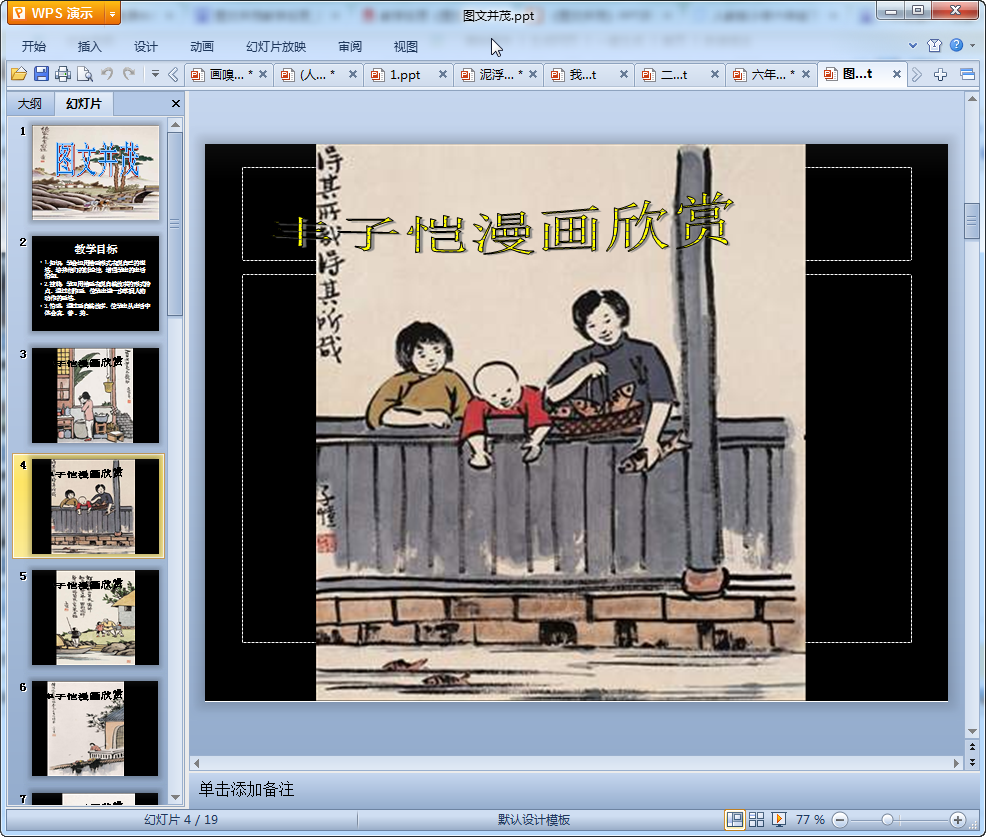
Task: Close the slide thumbnail panel
Action: coord(176,104)
